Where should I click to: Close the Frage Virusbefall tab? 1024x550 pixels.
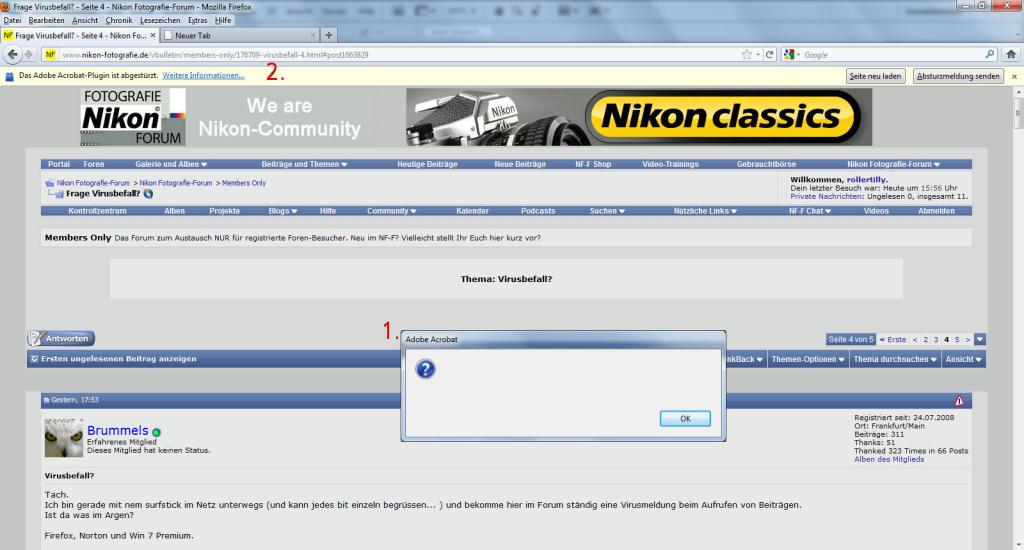(153, 35)
